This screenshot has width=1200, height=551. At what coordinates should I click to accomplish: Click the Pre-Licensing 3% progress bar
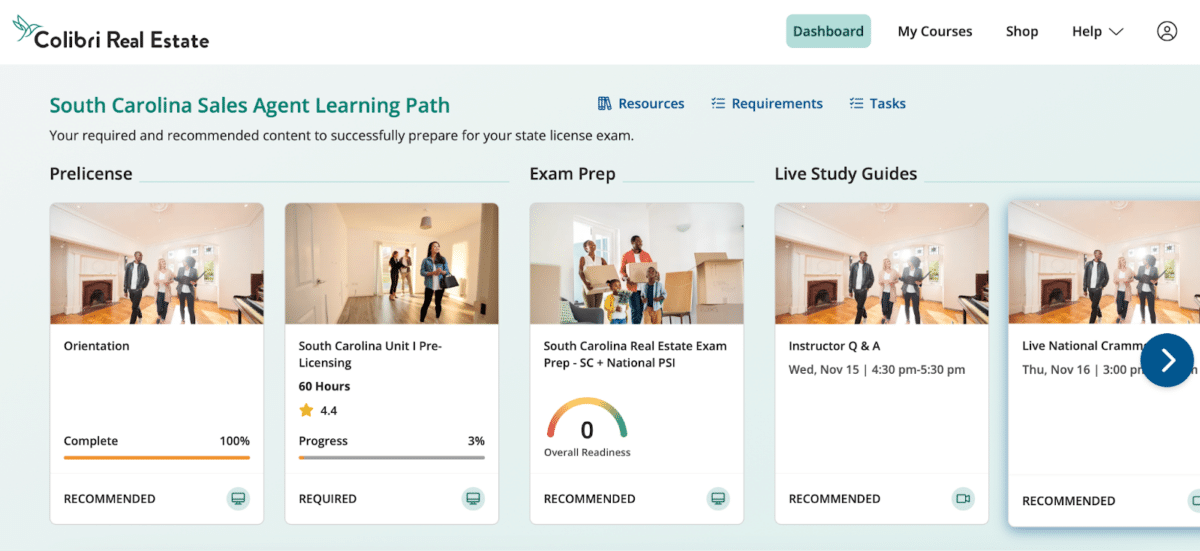pyautogui.click(x=392, y=457)
